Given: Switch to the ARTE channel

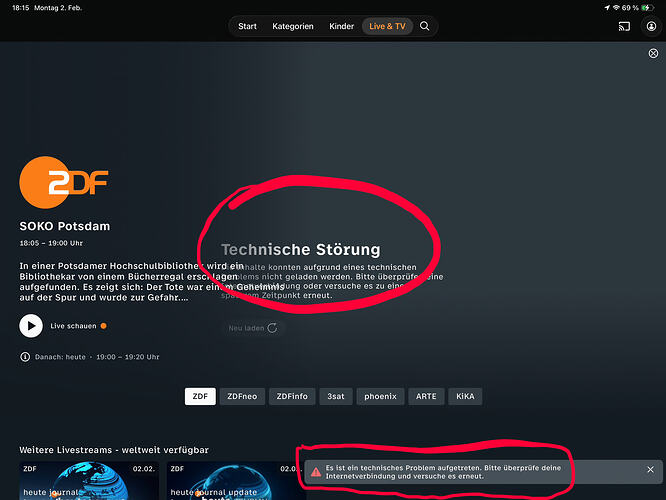Looking at the screenshot, I should click(x=426, y=396).
